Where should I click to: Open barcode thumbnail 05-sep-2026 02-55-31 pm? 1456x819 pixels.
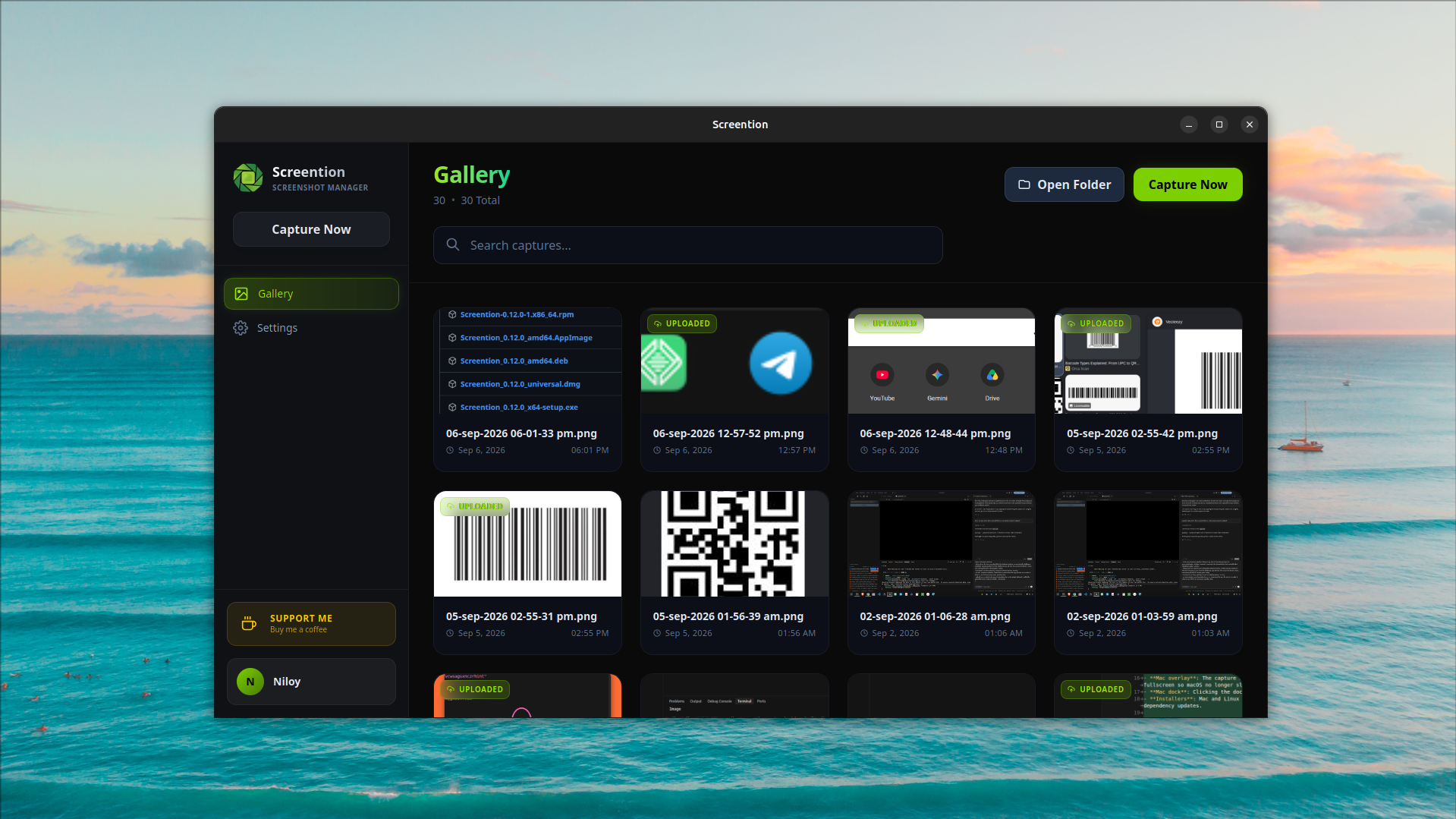pyautogui.click(x=527, y=544)
